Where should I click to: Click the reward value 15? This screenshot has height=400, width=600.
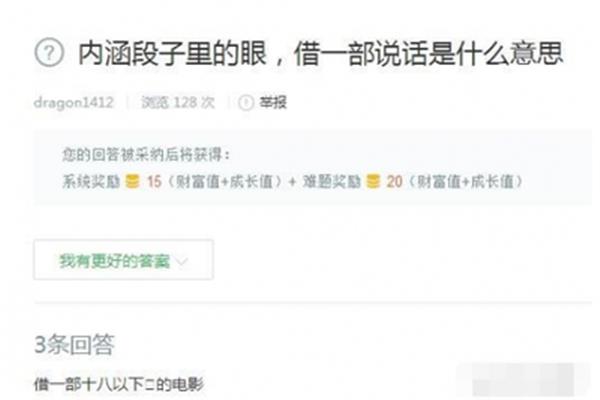click(154, 181)
